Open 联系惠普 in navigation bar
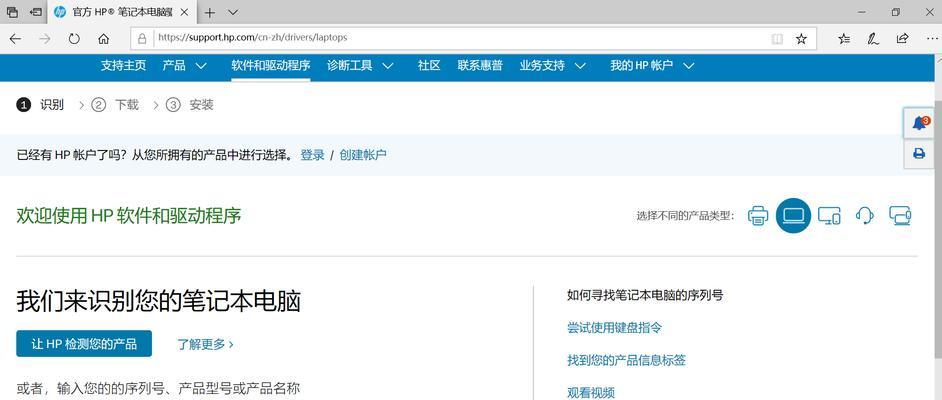 click(x=480, y=65)
